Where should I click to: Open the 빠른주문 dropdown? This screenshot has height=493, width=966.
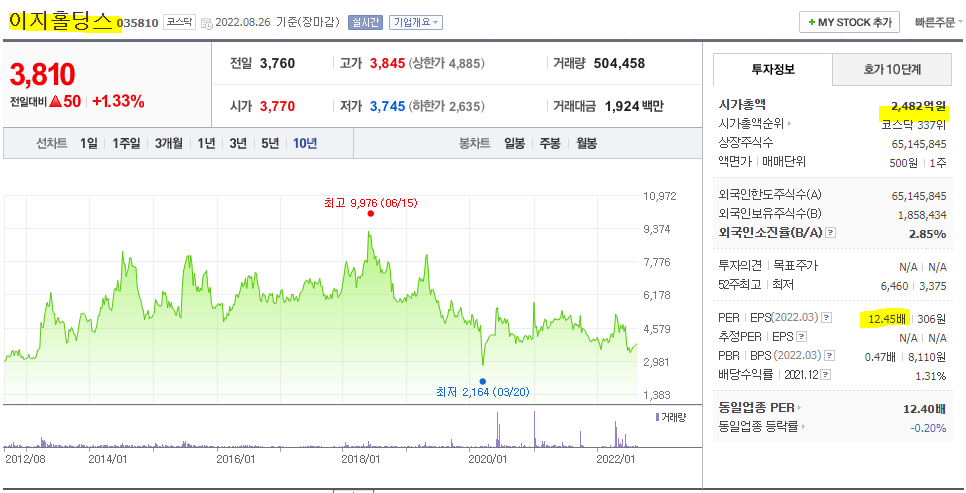coord(938,23)
